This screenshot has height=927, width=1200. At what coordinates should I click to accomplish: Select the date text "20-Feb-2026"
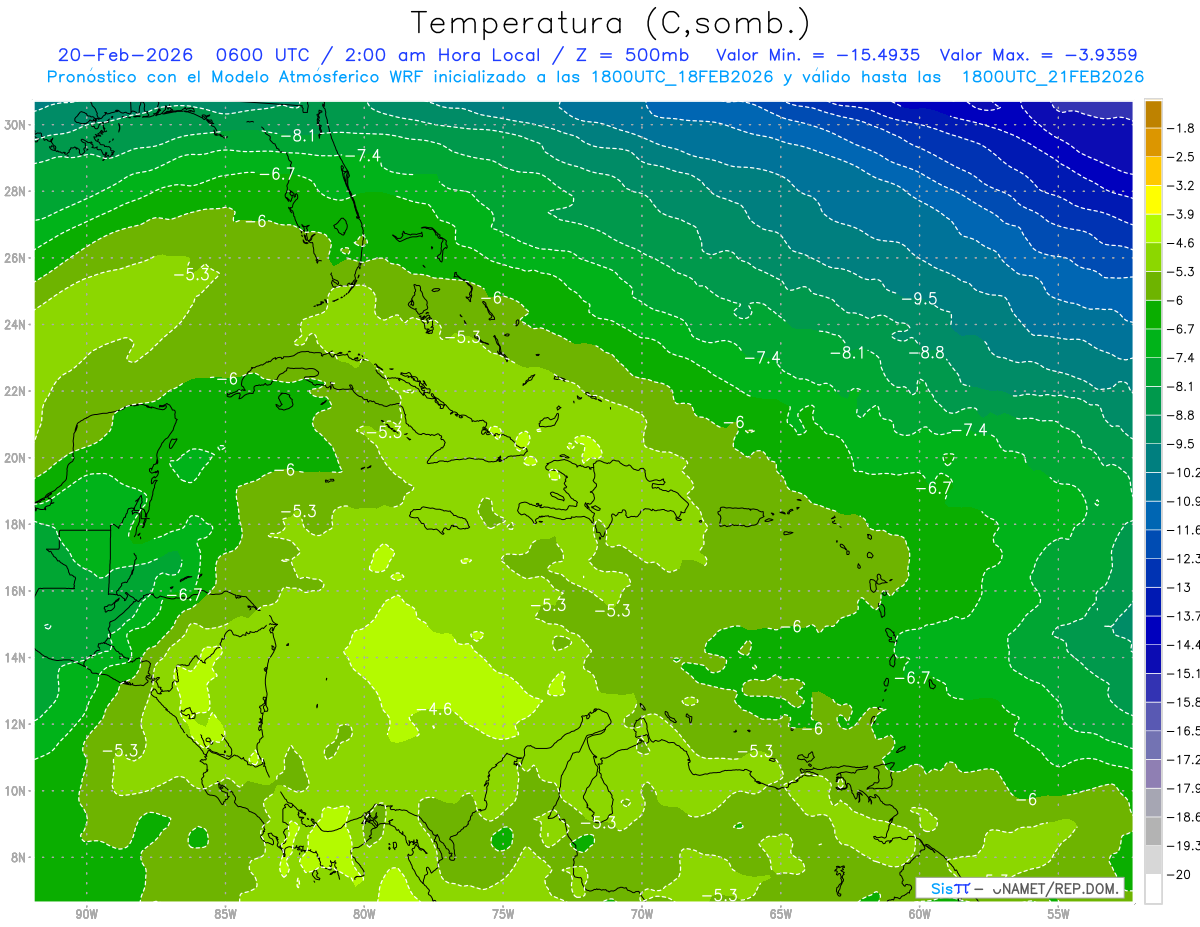[x=126, y=55]
